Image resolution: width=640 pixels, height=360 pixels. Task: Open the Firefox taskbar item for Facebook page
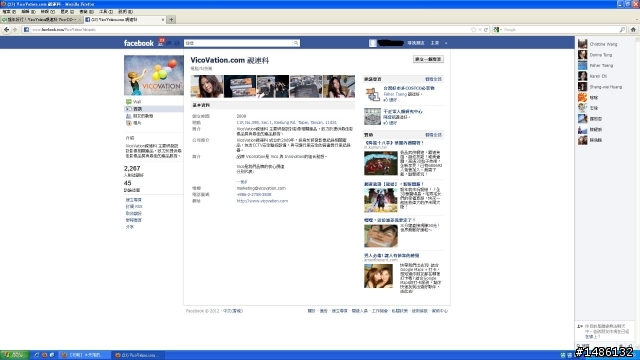tap(137, 355)
